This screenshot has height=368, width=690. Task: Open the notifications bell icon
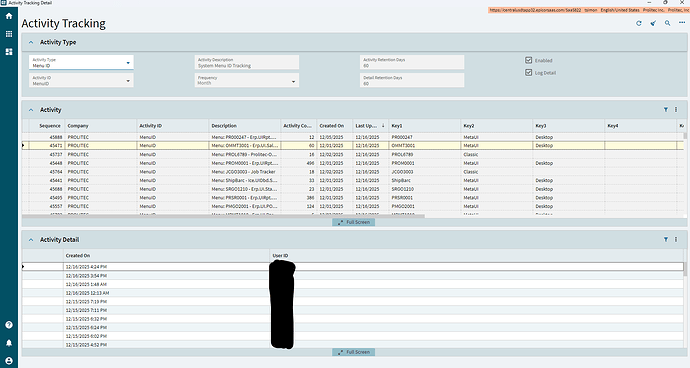coord(9,343)
